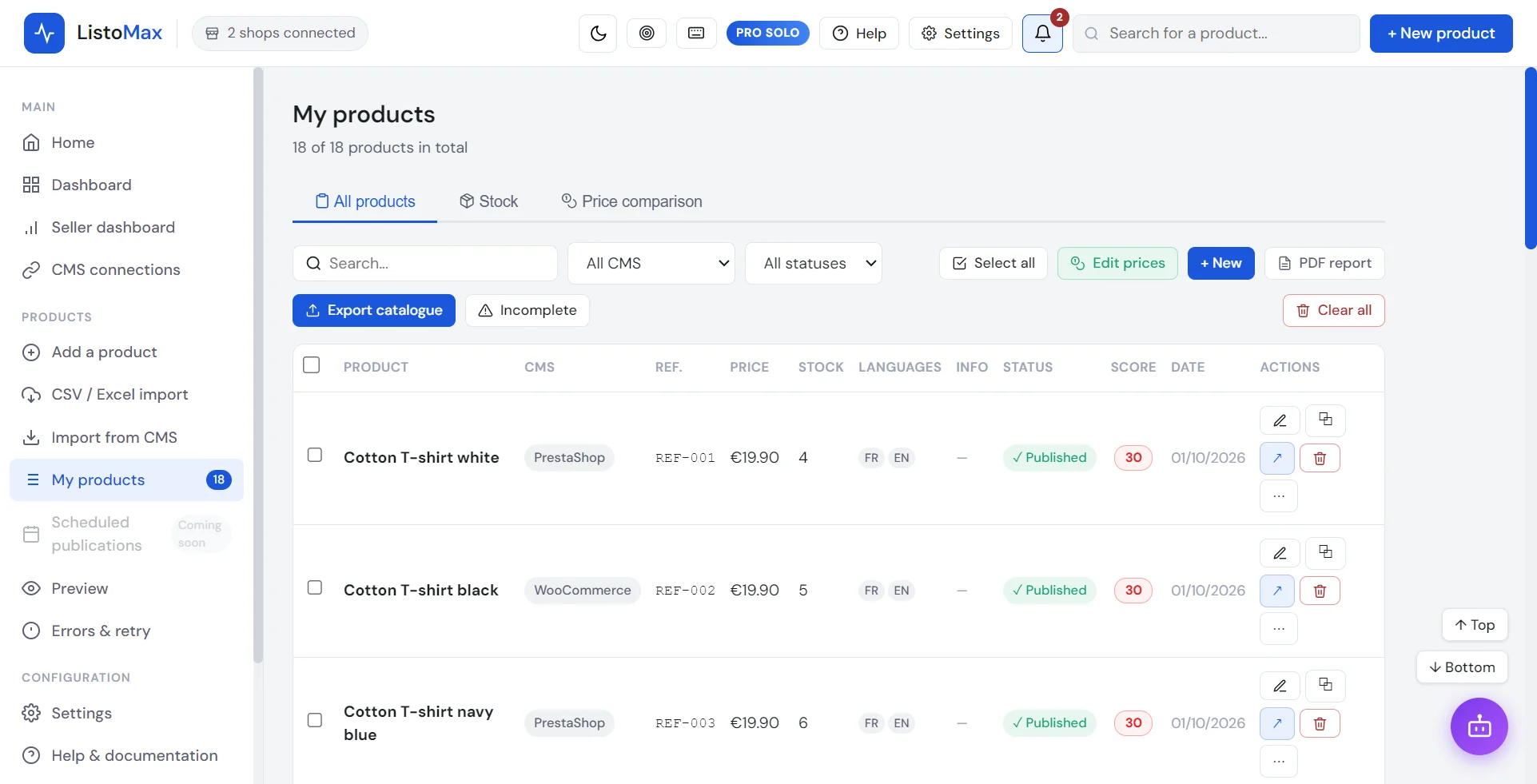Viewport: 1537px width, 784px height.
Task: Check the Cotton T-shirt navy blue row checkbox
Action: [315, 720]
